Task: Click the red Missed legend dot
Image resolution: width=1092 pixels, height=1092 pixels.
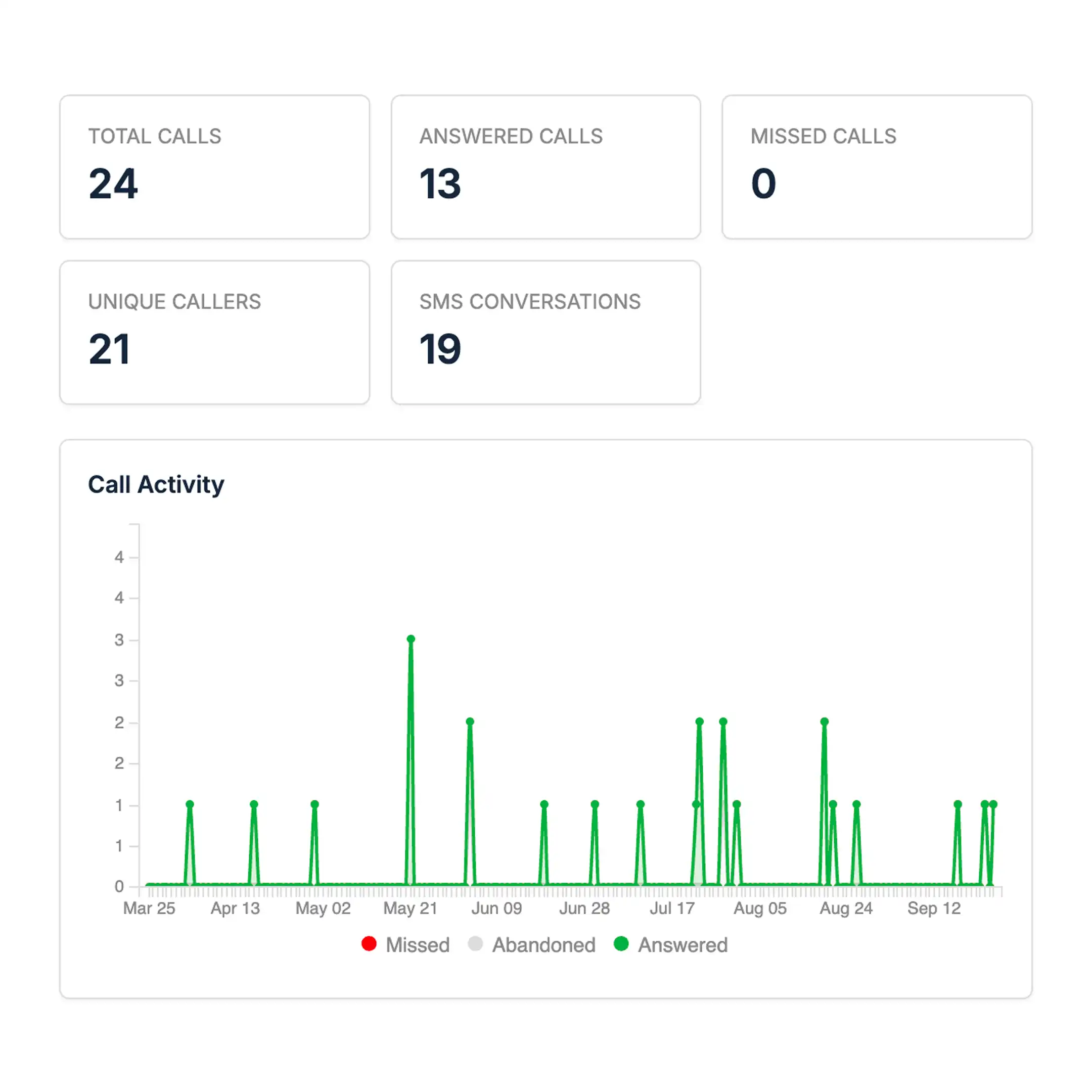Action: 369,944
